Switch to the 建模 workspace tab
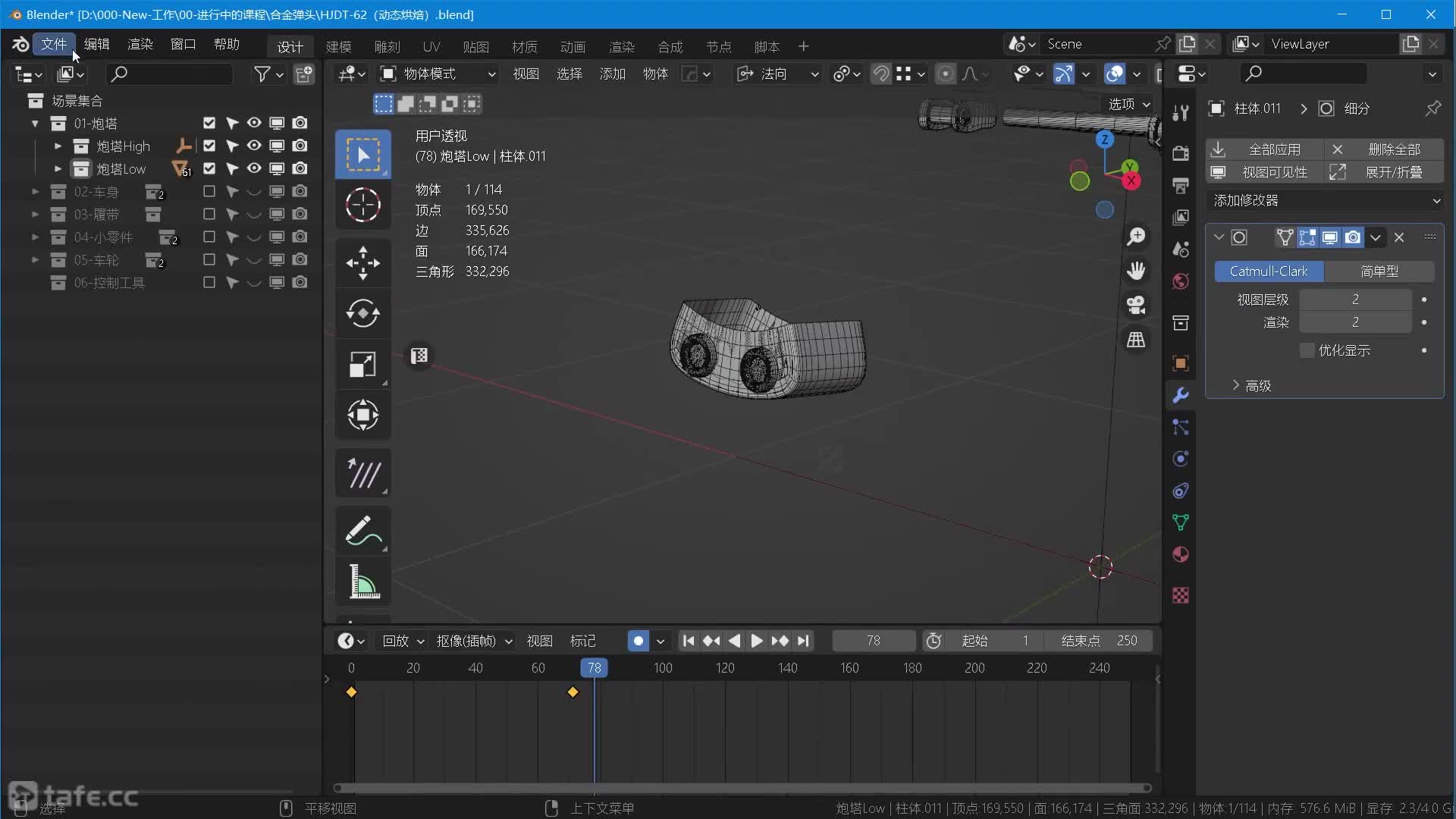This screenshot has height=819, width=1456. (x=338, y=47)
